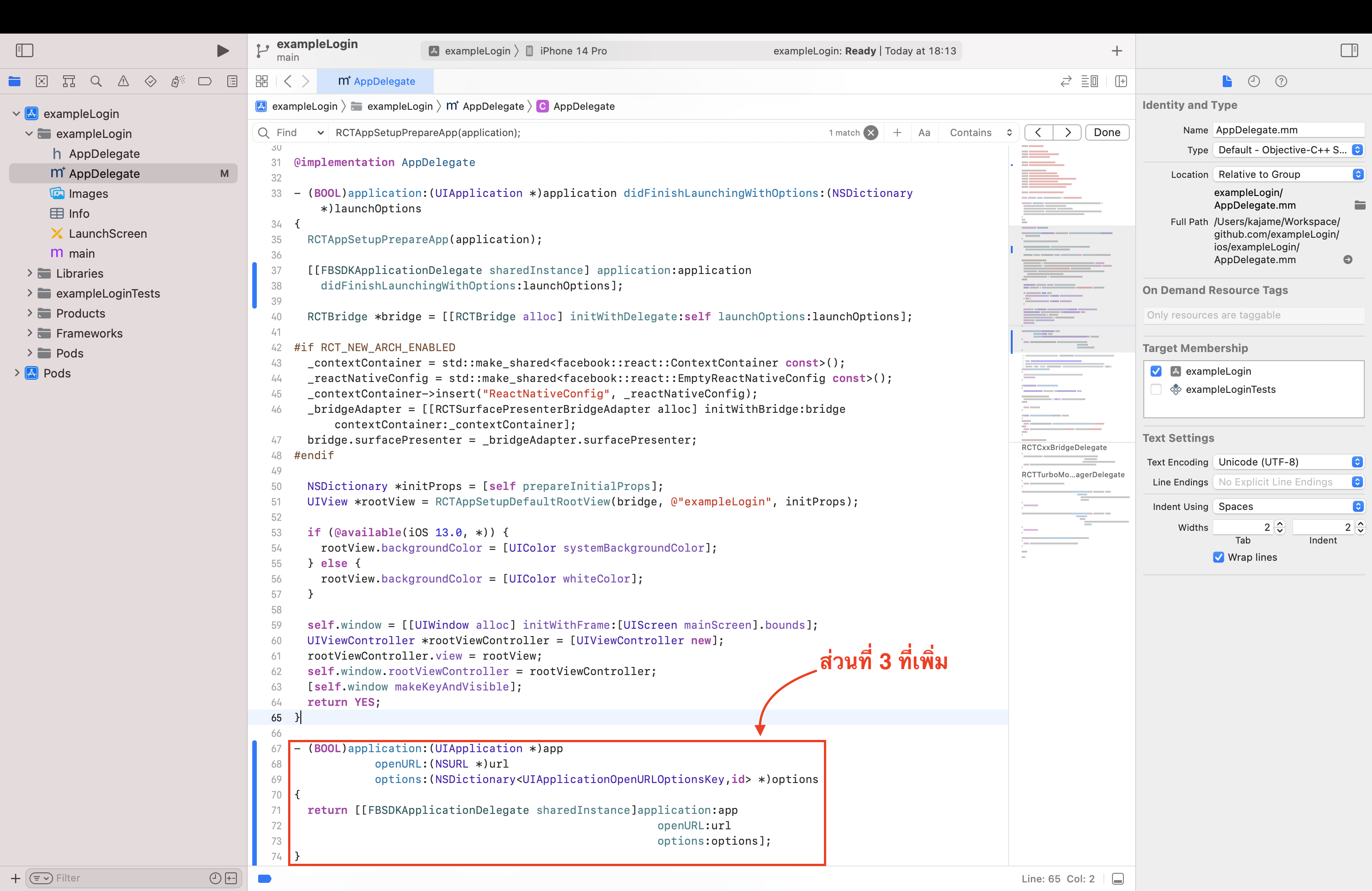Click Done to close find bar

point(1107,132)
